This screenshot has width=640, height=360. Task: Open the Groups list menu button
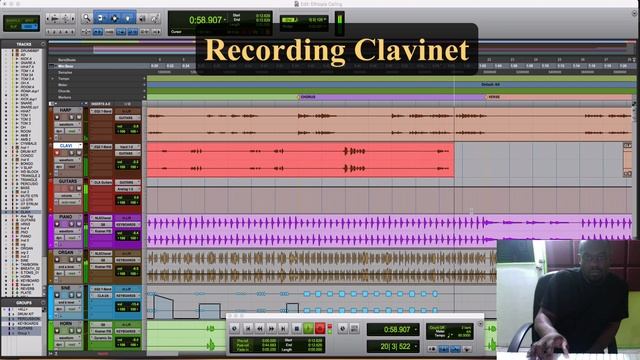(x=43, y=302)
